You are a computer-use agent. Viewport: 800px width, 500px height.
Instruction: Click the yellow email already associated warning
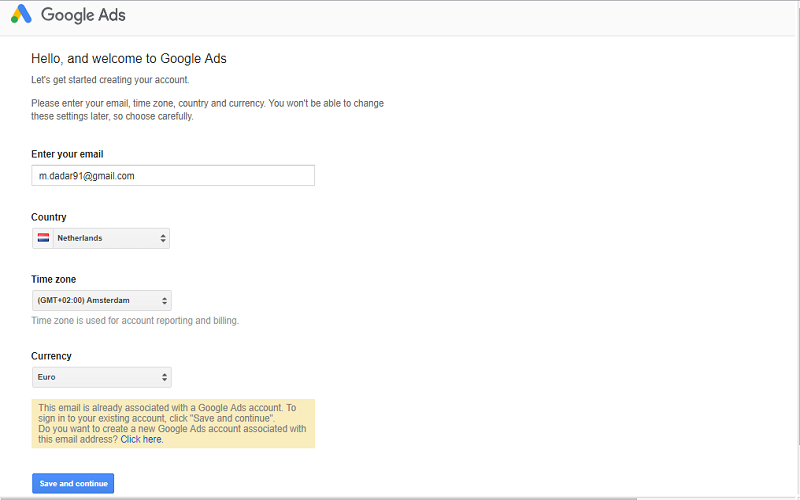coord(173,423)
